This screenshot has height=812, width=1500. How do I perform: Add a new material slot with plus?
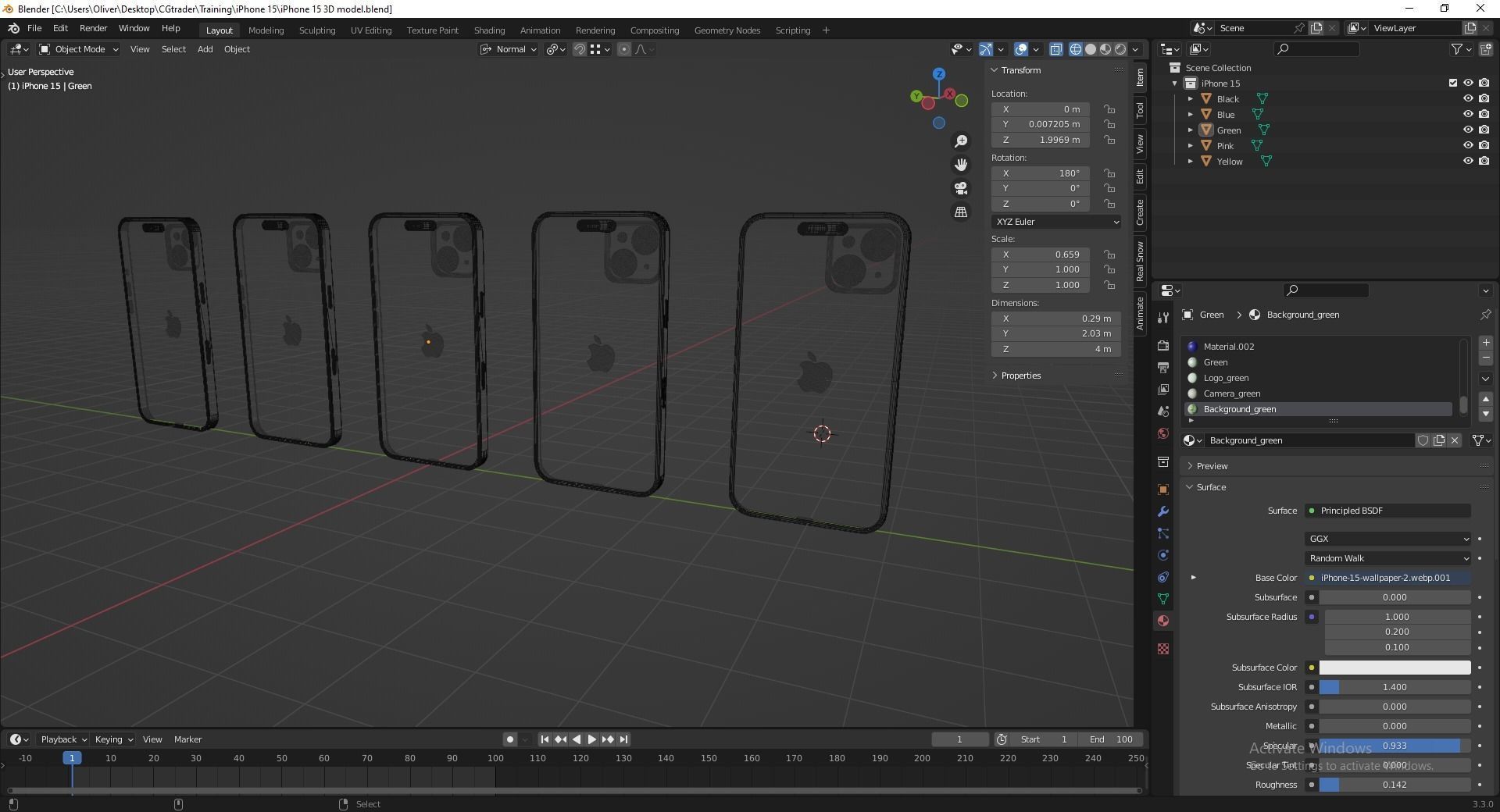(x=1486, y=343)
